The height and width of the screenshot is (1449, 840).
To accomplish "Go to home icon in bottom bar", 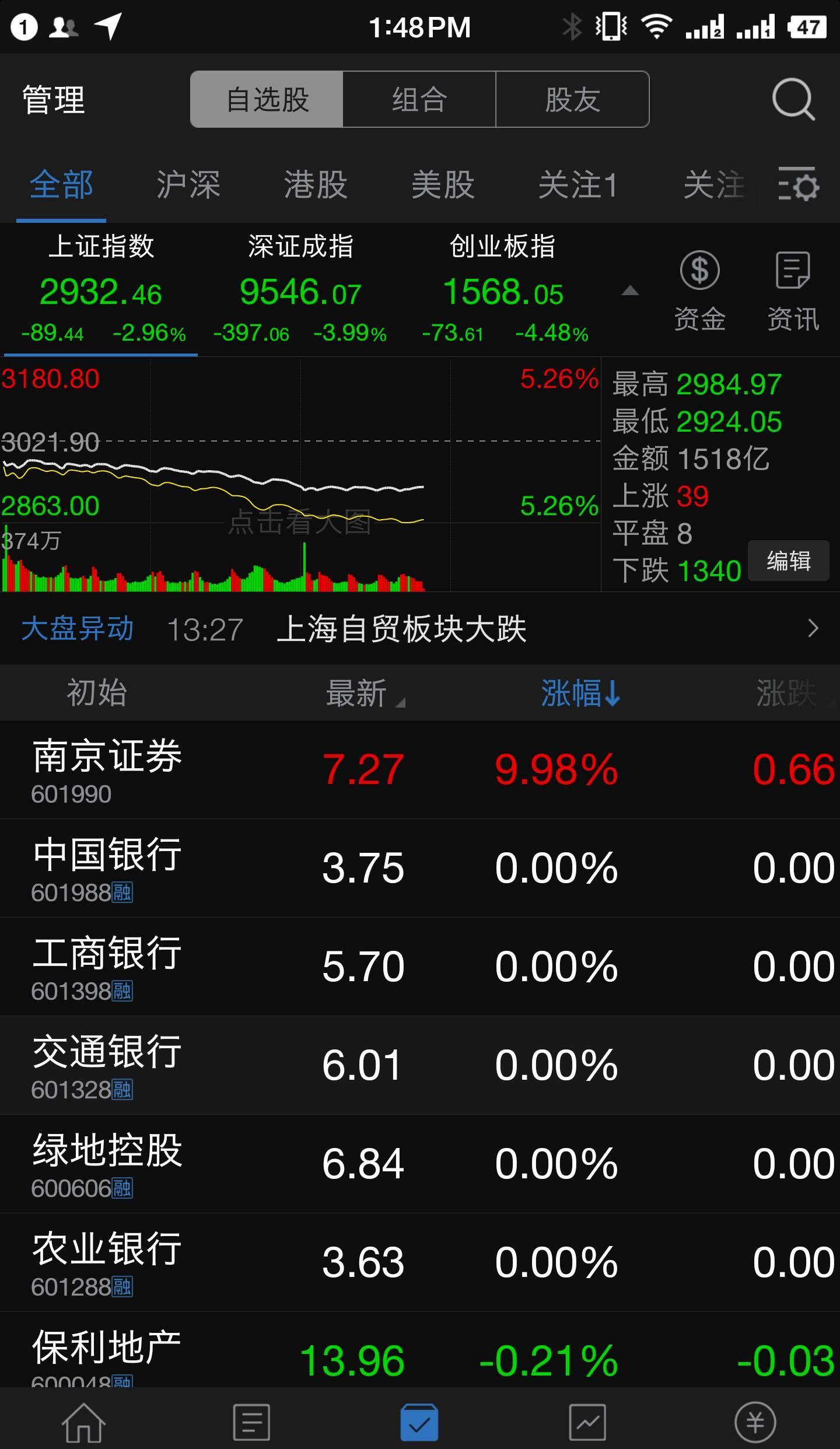I will point(83,1422).
